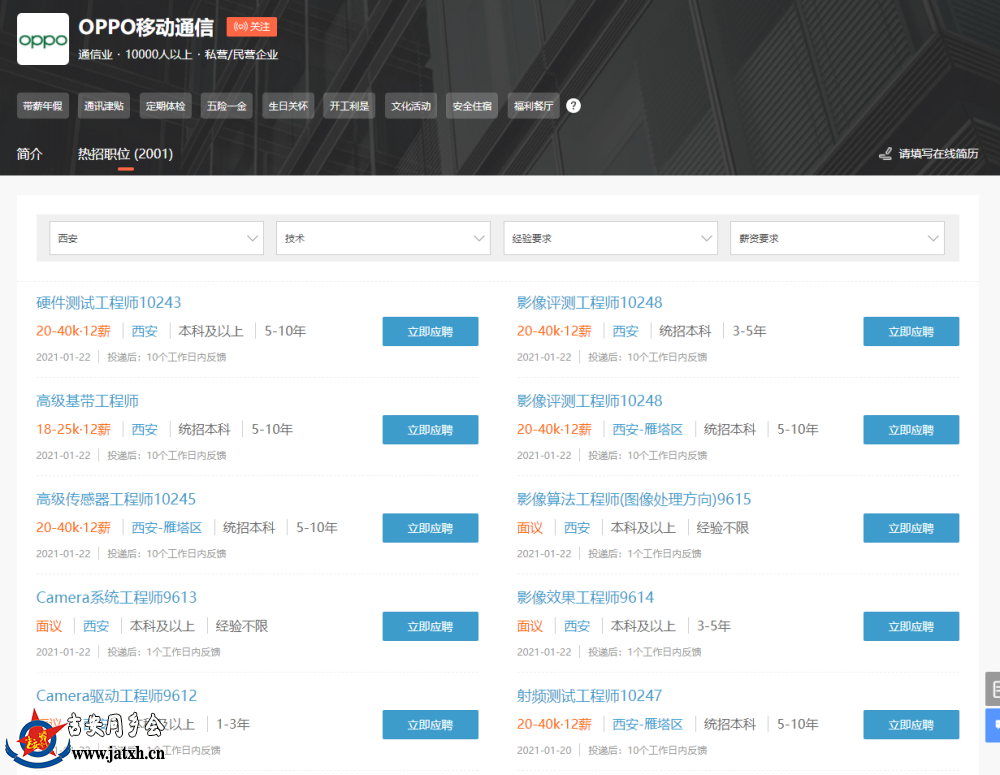The width and height of the screenshot is (1000, 775).
Task: Open 影像评测工程师10248 job in 西安-雁塔区
Action: (589, 401)
